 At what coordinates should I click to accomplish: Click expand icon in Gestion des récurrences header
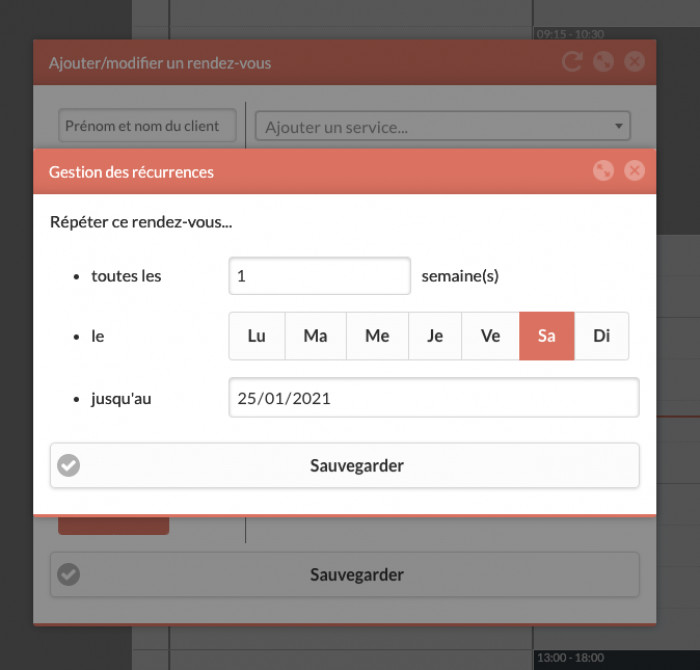pos(603,171)
